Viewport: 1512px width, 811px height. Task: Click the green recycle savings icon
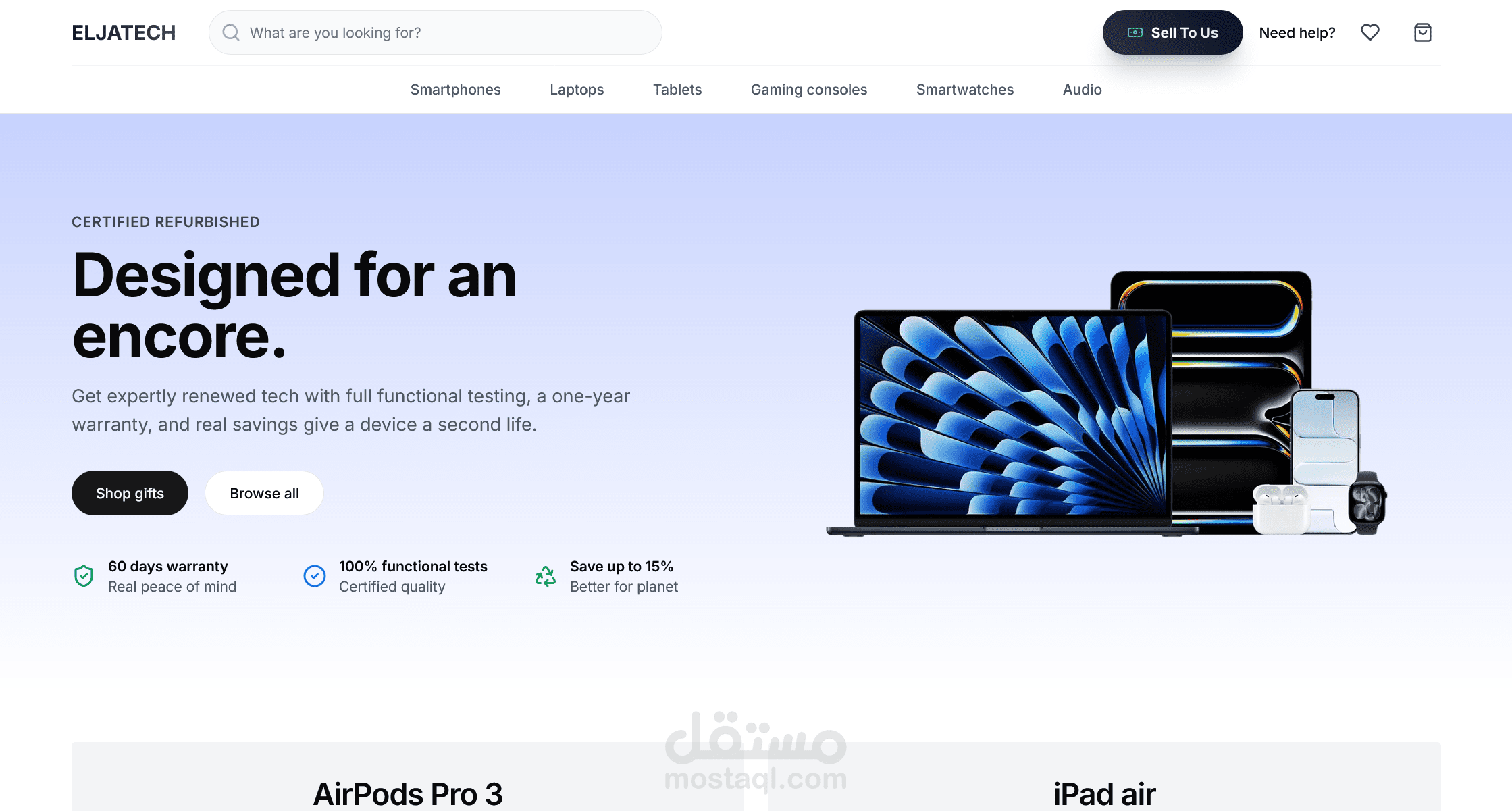(x=546, y=576)
